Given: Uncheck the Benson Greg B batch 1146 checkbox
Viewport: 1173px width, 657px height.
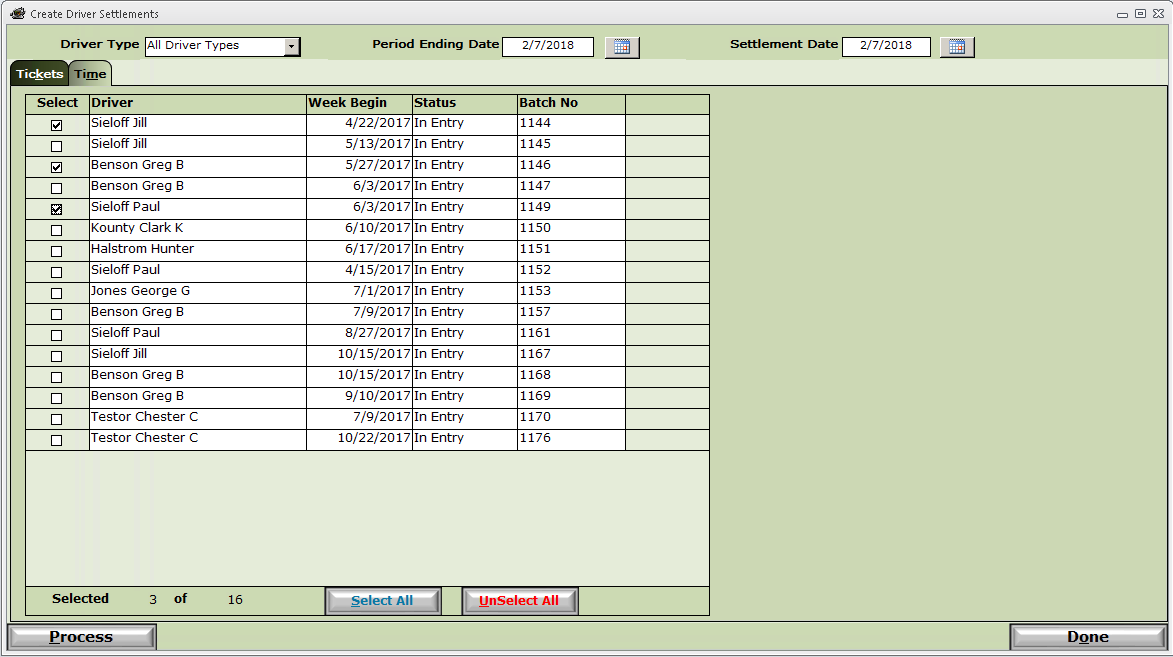Looking at the screenshot, I should tap(57, 167).
